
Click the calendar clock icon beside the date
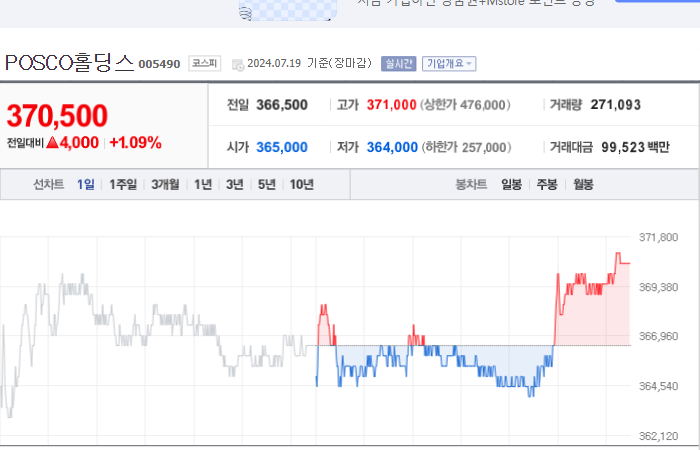[x=238, y=65]
